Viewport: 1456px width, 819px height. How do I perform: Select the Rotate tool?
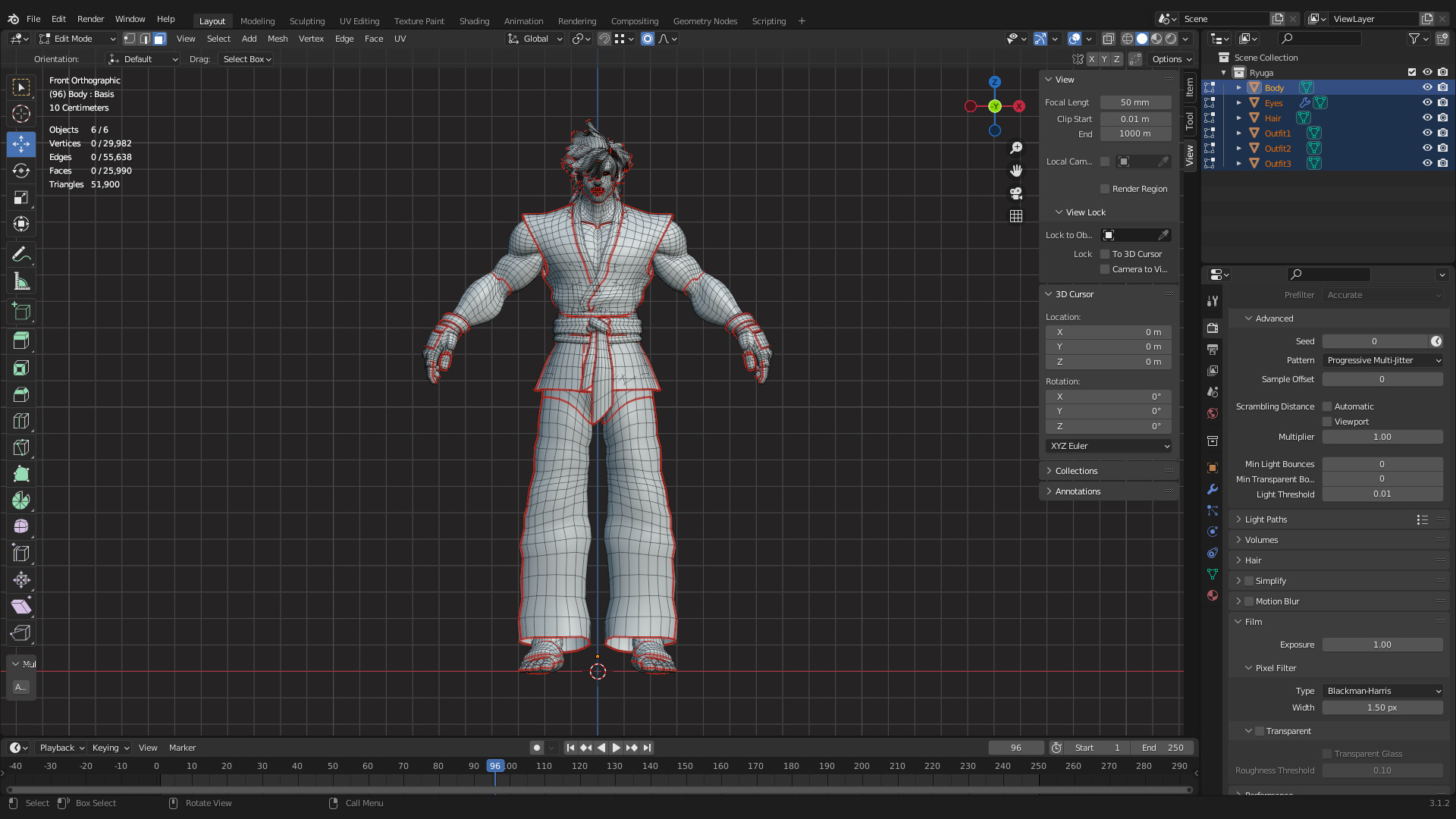click(21, 171)
